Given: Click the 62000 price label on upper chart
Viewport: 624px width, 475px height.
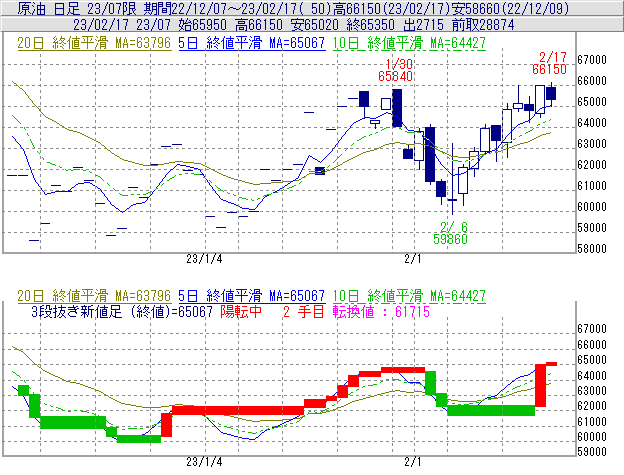Looking at the screenshot, I should [592, 165].
